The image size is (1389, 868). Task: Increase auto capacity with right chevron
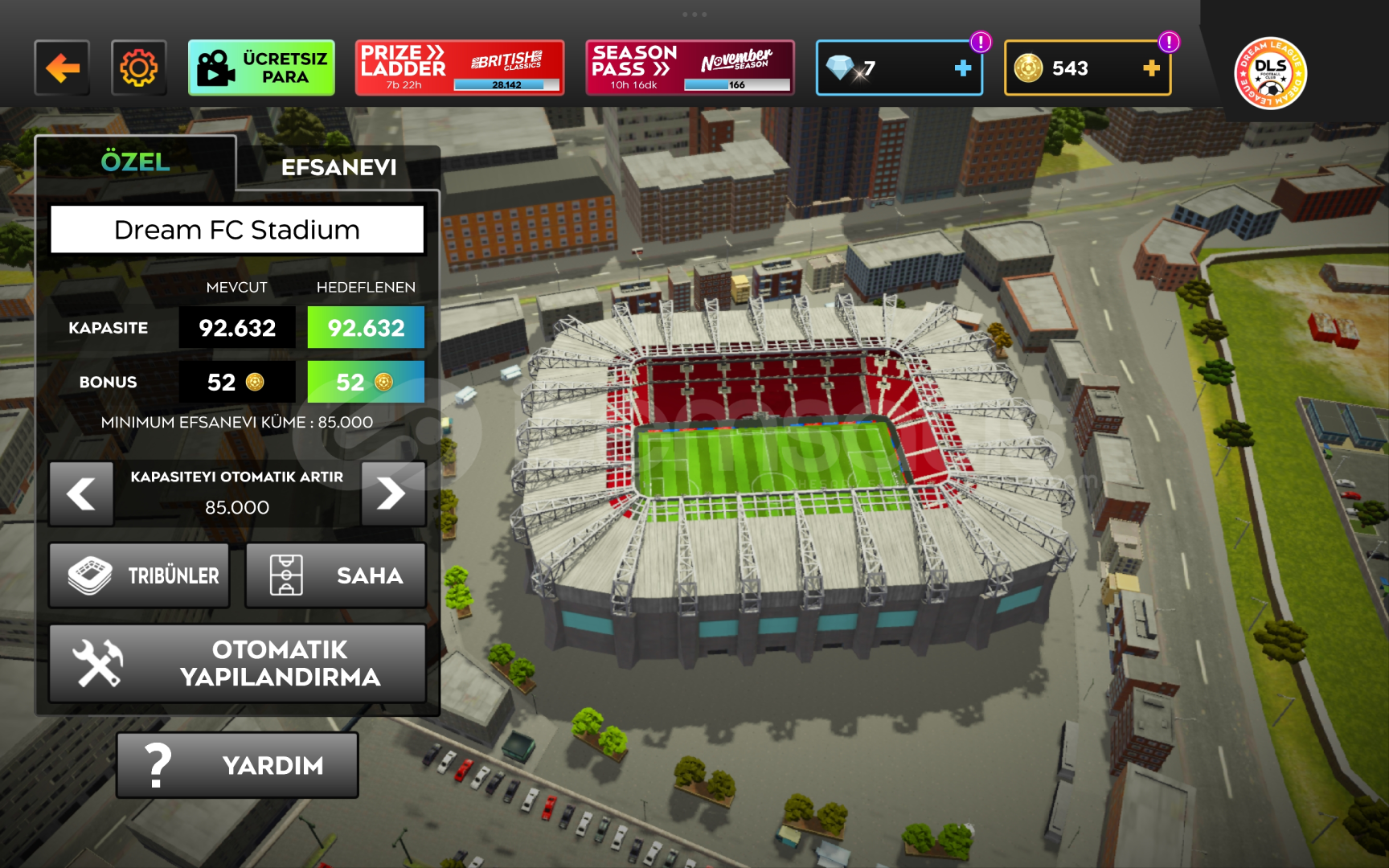392,493
